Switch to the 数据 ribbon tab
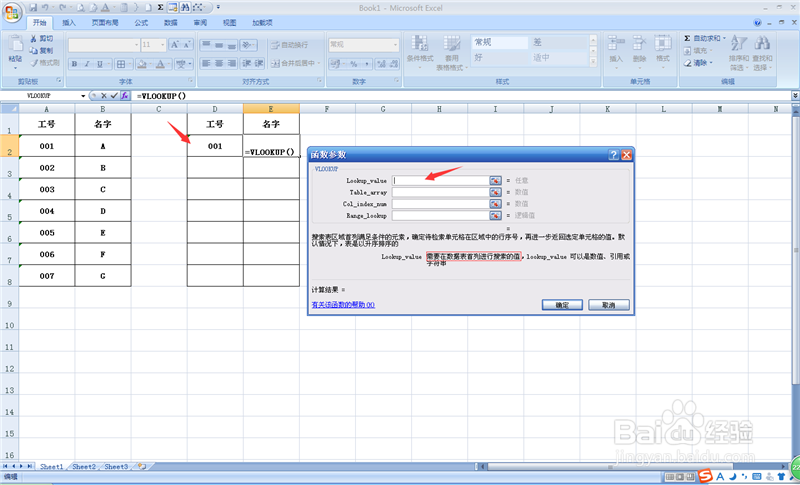The width and height of the screenshot is (800, 485). click(x=171, y=22)
